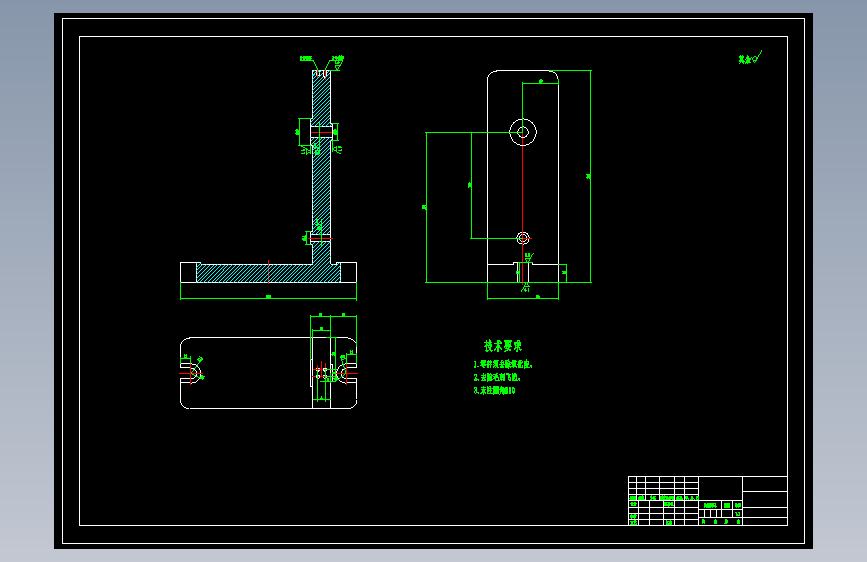The height and width of the screenshot is (562, 867).
Task: Click the base width dimension below section view
Action: tap(268, 298)
